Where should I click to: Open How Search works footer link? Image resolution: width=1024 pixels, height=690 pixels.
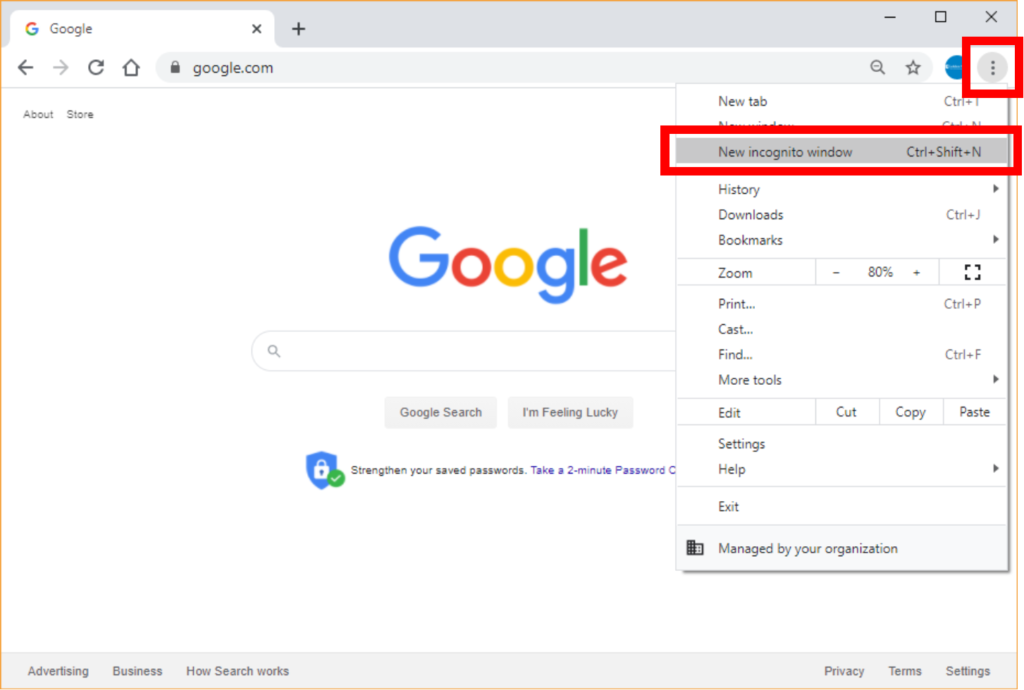[238, 671]
